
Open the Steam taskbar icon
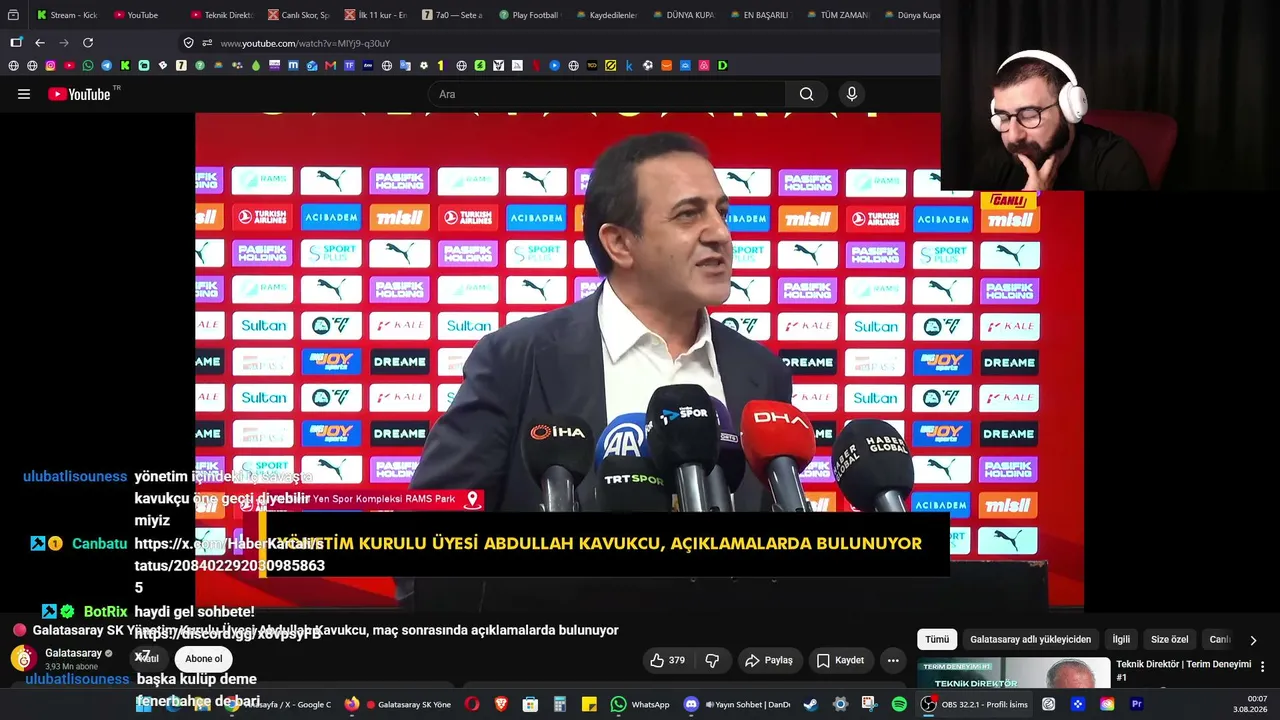tap(810, 704)
